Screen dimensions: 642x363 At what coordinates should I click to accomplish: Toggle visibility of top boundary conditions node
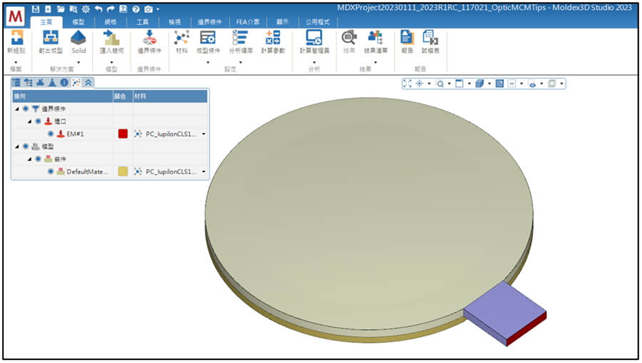[x=26, y=109]
